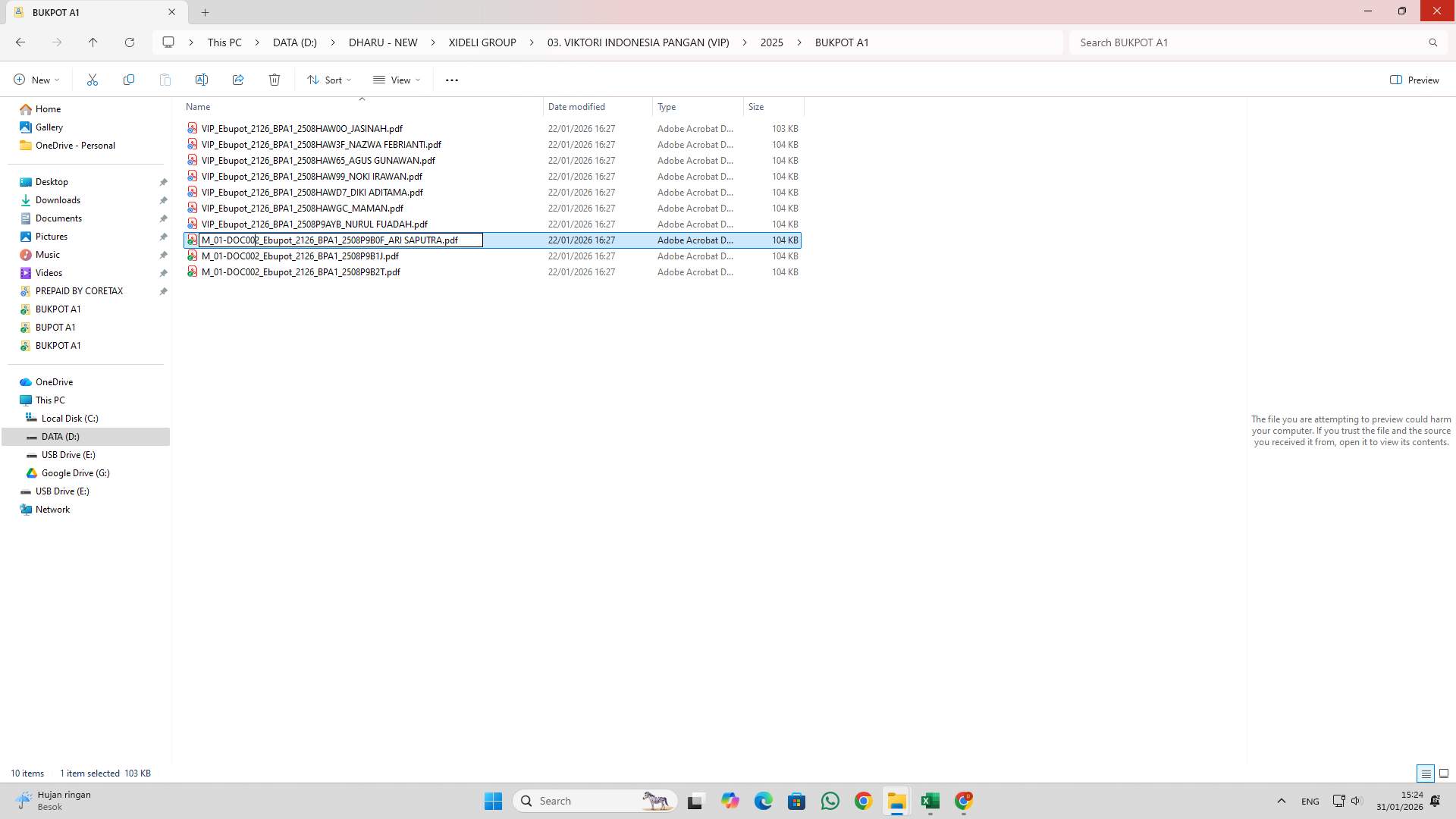Switch to large thumbnails view in status bar

click(x=1443, y=773)
